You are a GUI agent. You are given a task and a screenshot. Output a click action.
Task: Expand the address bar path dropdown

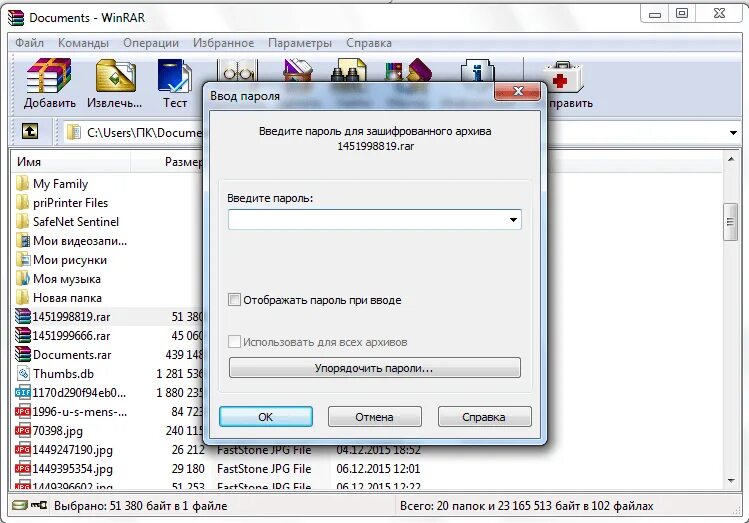pos(733,132)
